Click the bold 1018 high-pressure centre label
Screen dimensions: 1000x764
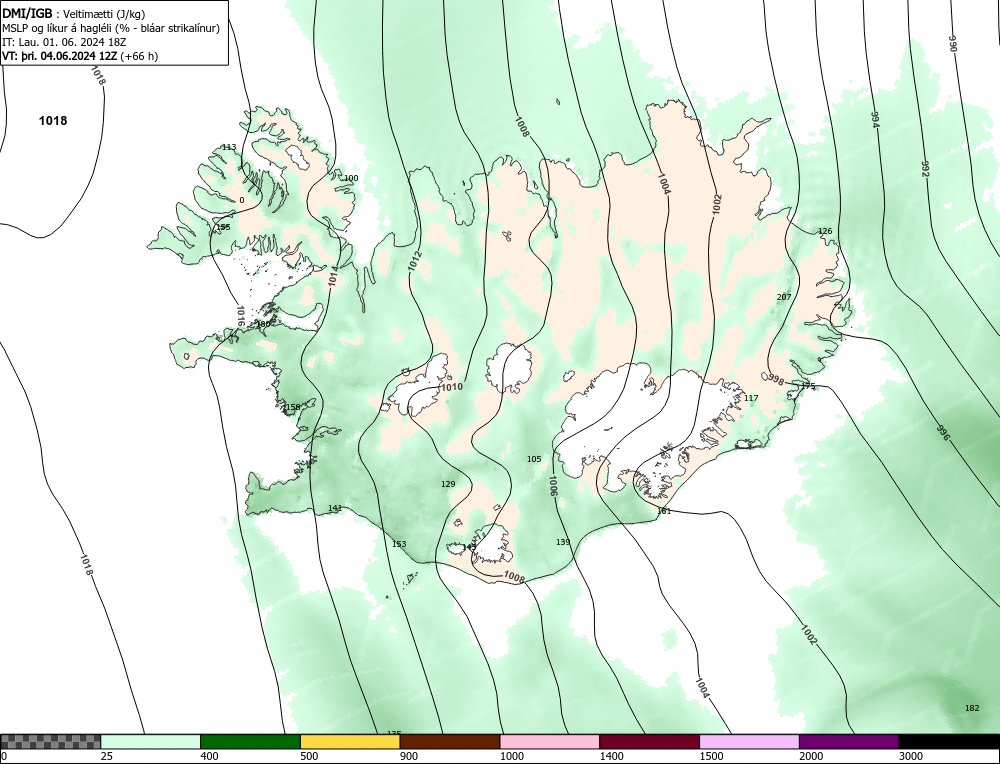click(53, 121)
